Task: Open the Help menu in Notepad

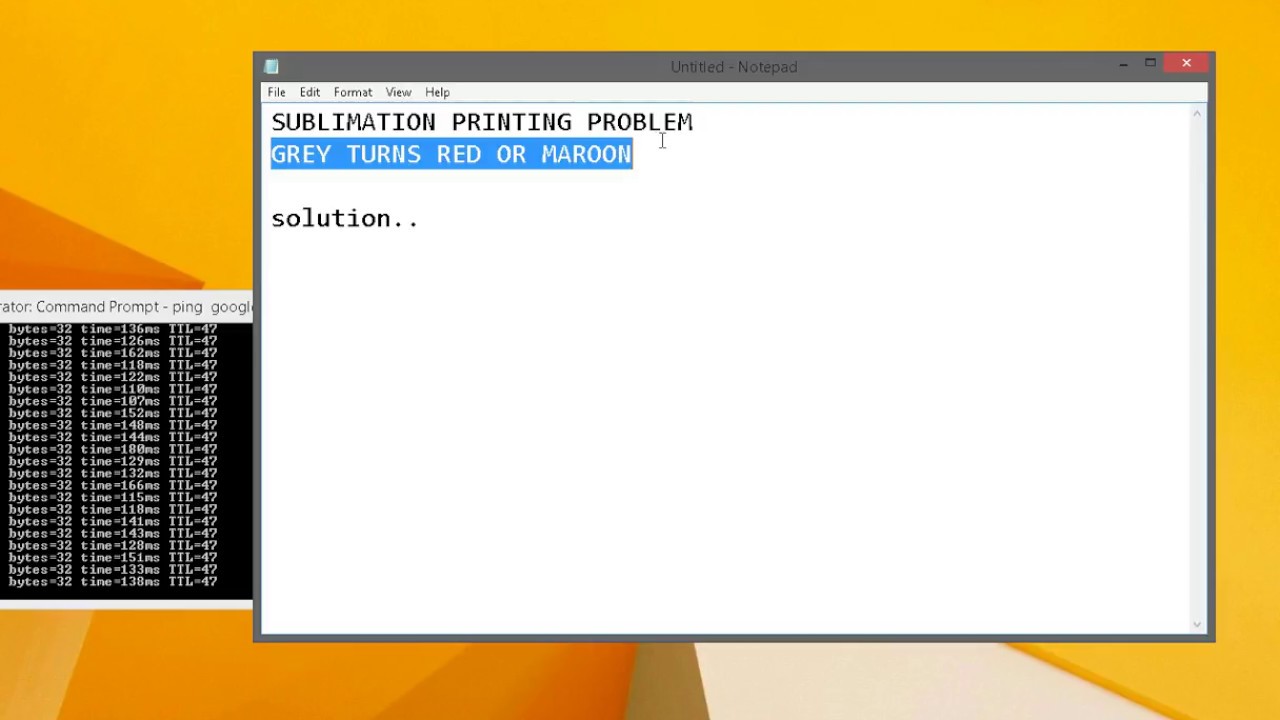Action: tap(437, 92)
